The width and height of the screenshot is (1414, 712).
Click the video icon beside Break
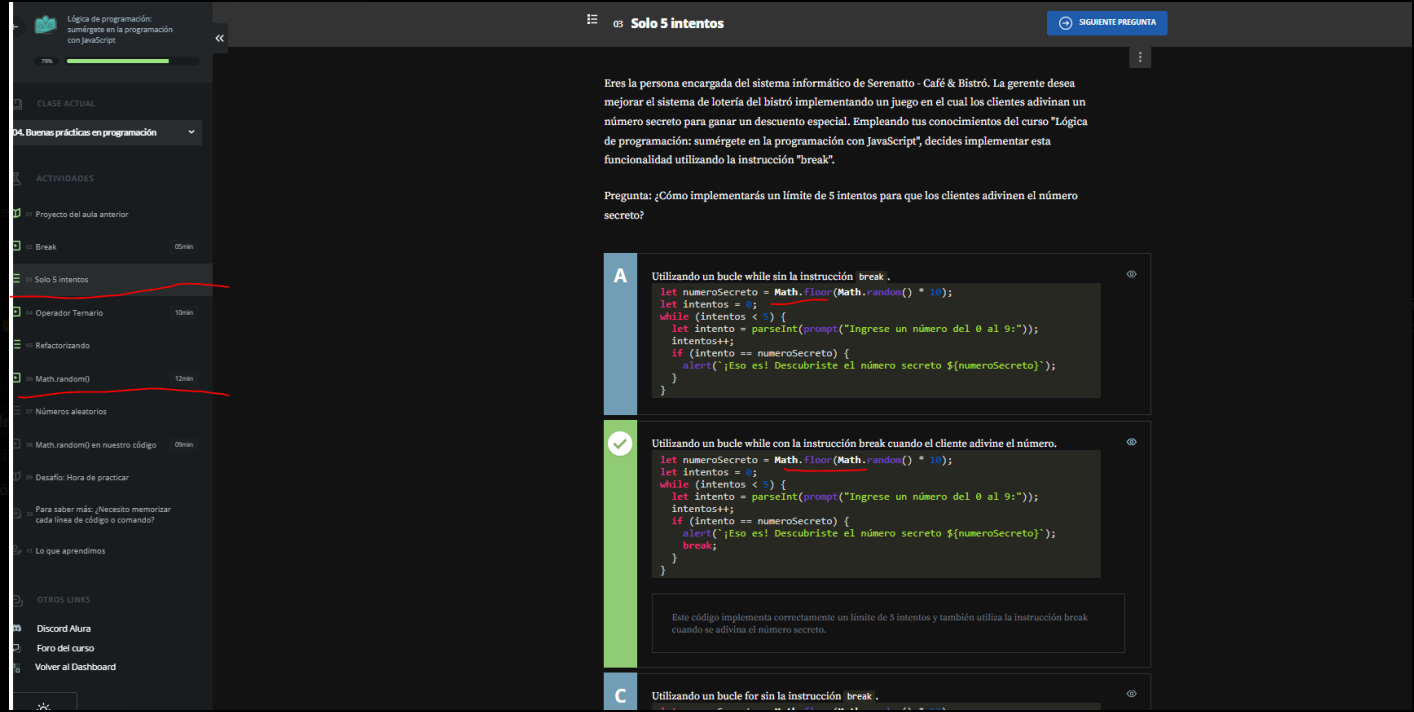[16, 246]
